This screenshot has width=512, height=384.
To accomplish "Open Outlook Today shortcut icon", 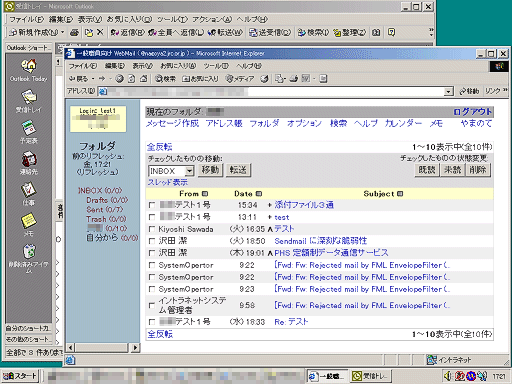I will click(x=29, y=66).
